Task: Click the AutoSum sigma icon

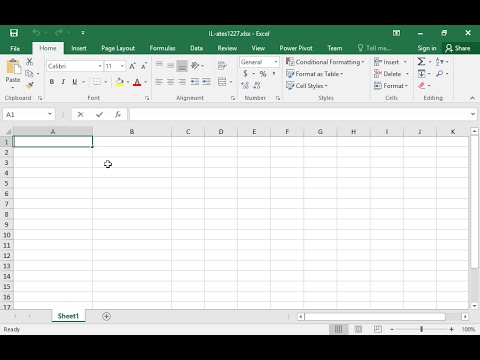Action: pyautogui.click(x=421, y=62)
